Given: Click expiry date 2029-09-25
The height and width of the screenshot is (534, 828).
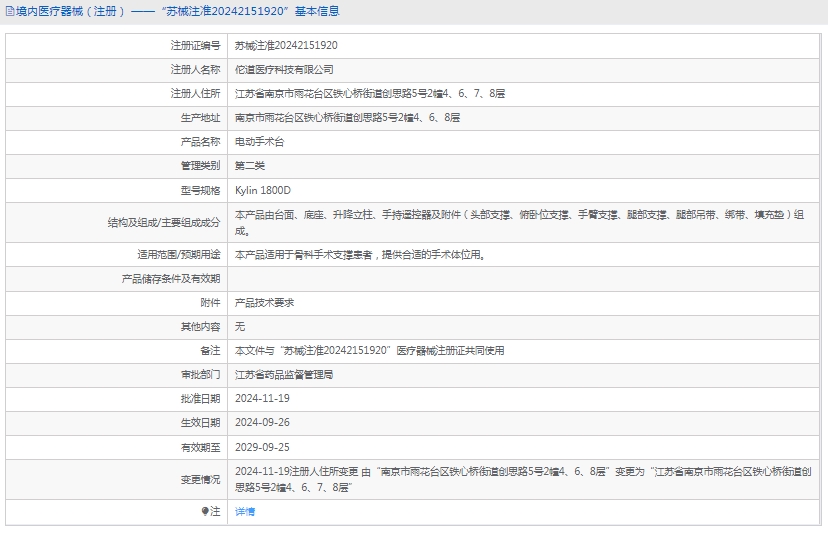Looking at the screenshot, I should pos(262,447).
